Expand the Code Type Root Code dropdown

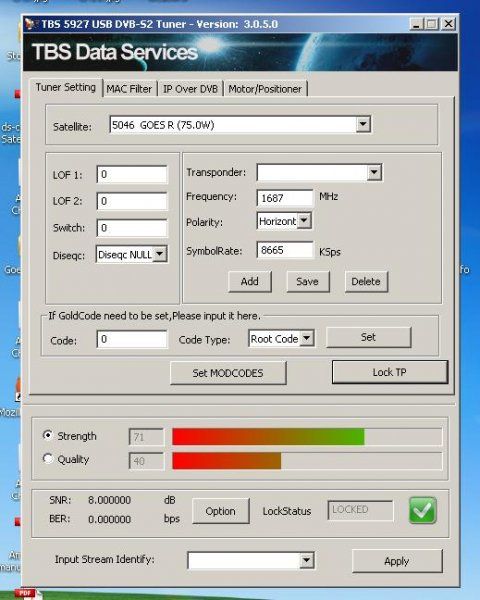click(307, 338)
